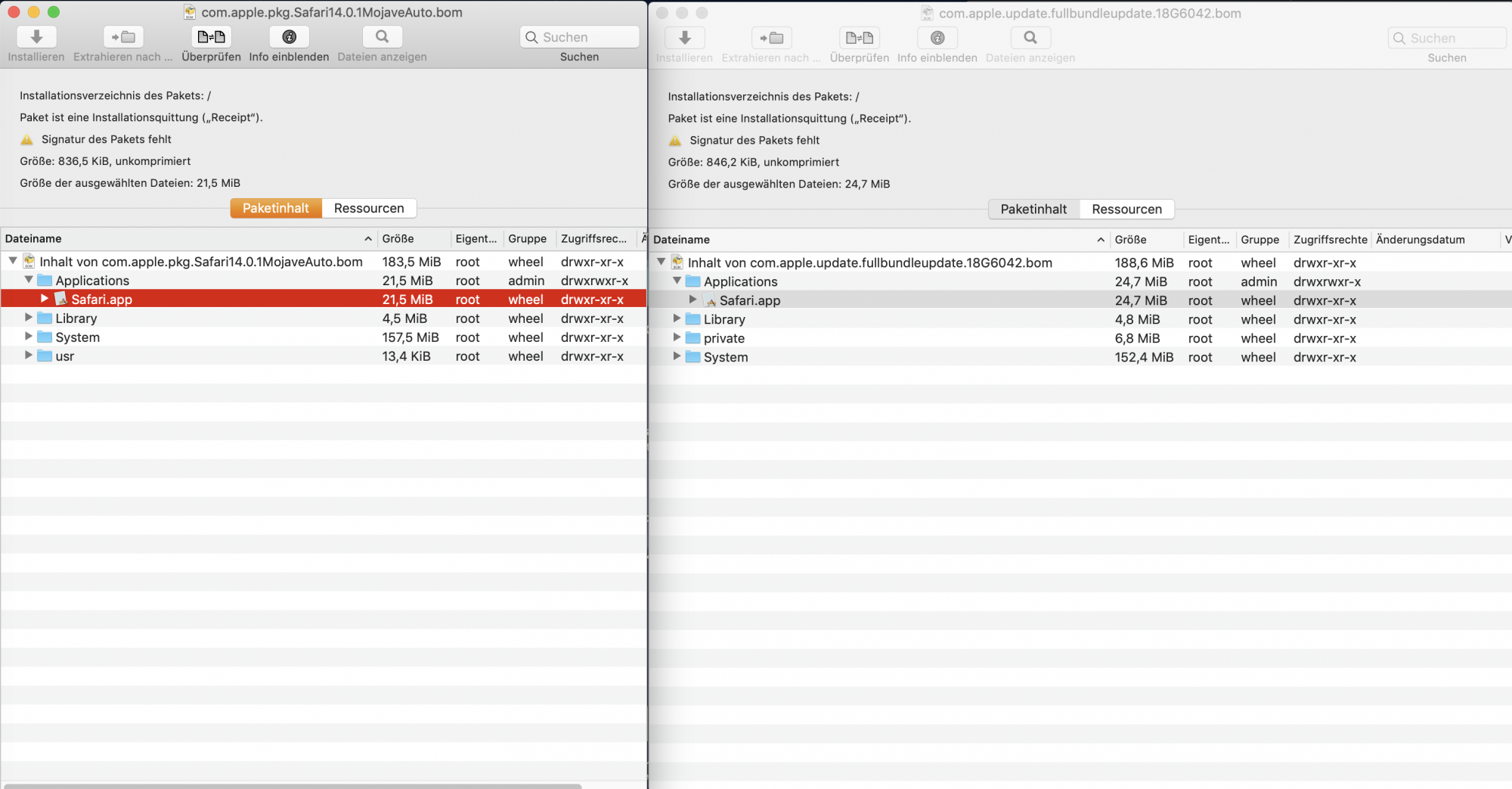1512x789 pixels.
Task: Collapse Applications folder in fullbundleupdate.18G6042 window
Action: point(677,281)
